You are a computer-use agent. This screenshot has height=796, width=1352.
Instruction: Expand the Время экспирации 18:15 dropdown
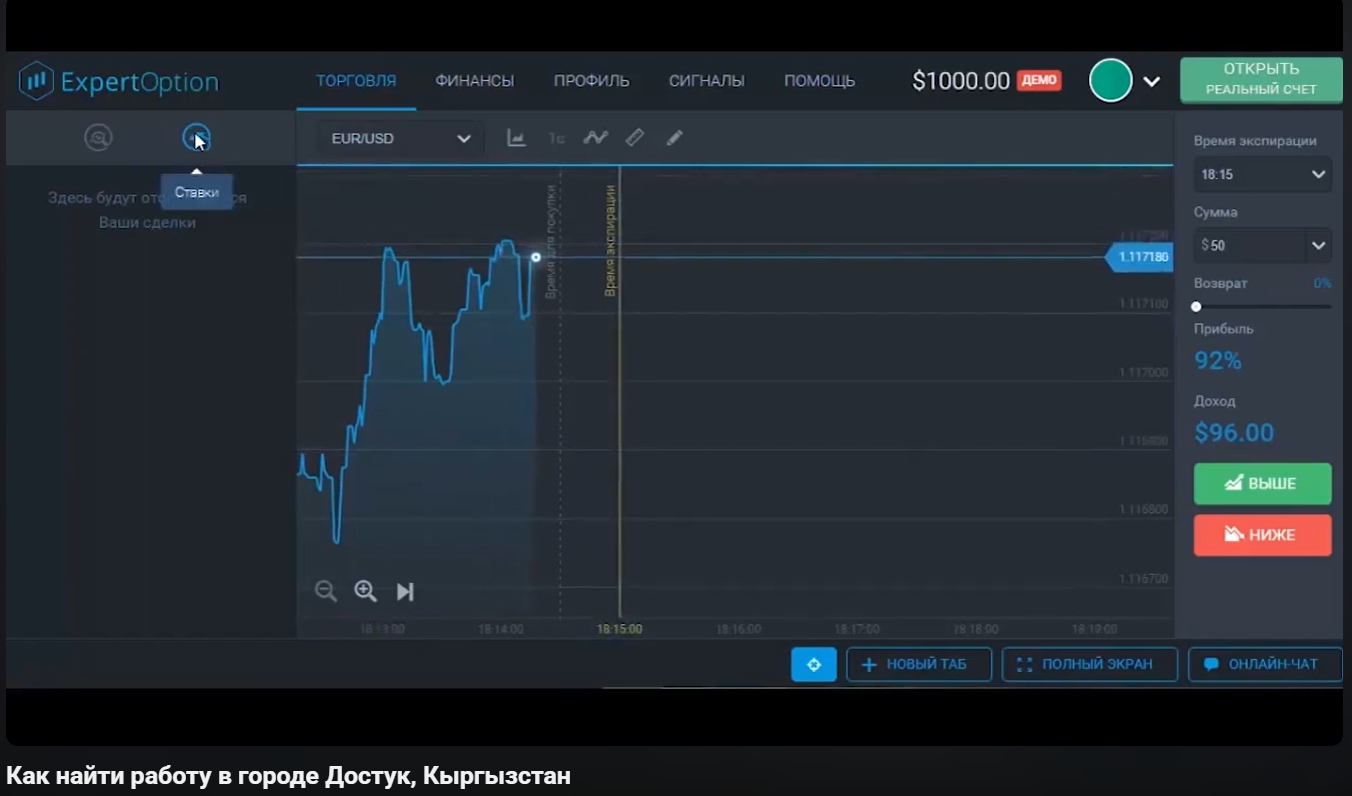[1263, 174]
